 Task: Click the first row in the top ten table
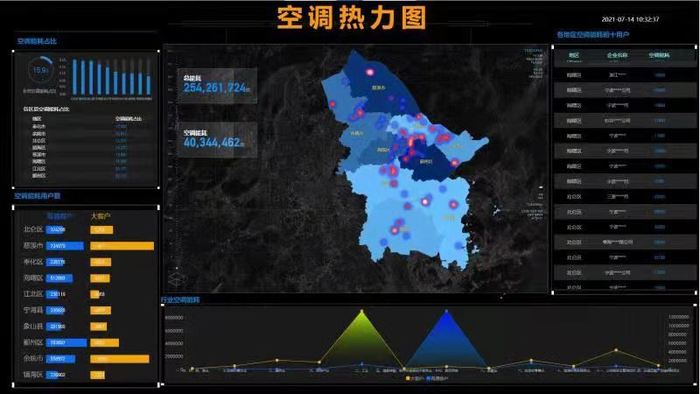pyautogui.click(x=624, y=75)
